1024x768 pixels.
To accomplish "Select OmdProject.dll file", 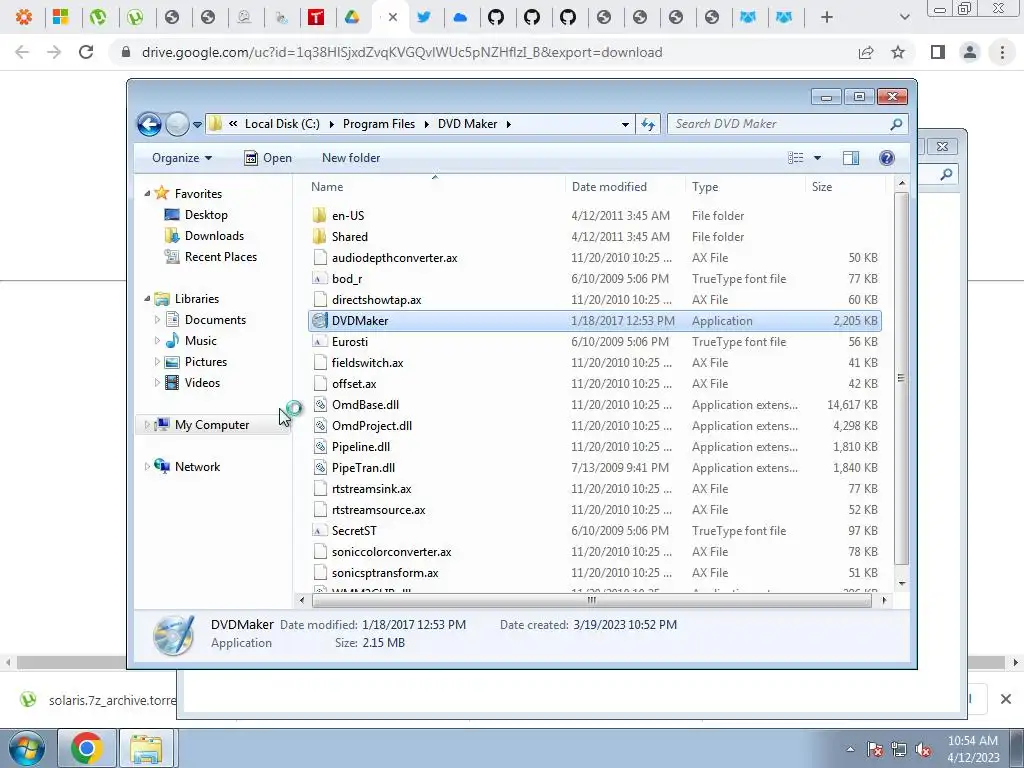I will (372, 426).
